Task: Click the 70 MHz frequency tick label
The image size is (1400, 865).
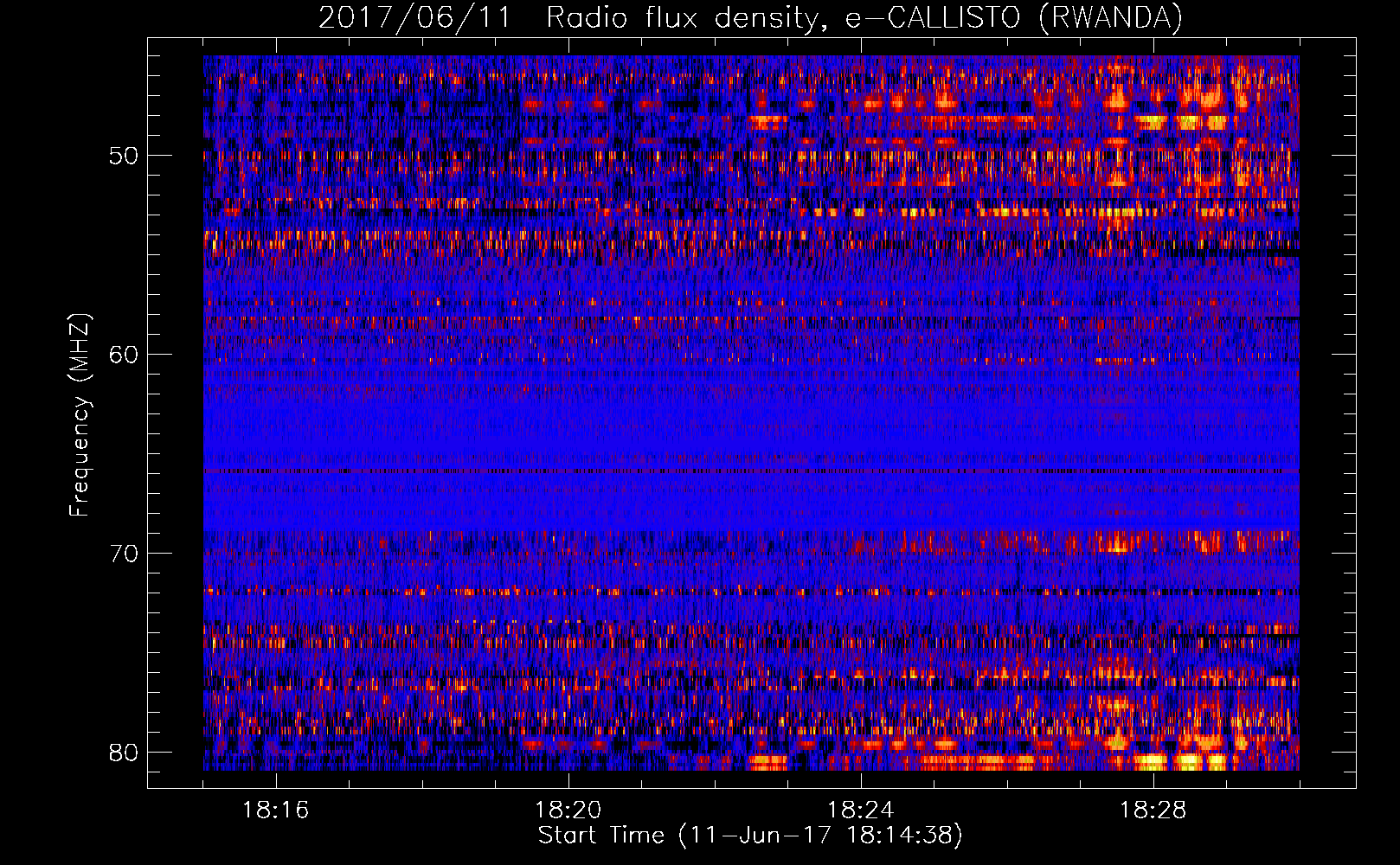Action: click(124, 553)
